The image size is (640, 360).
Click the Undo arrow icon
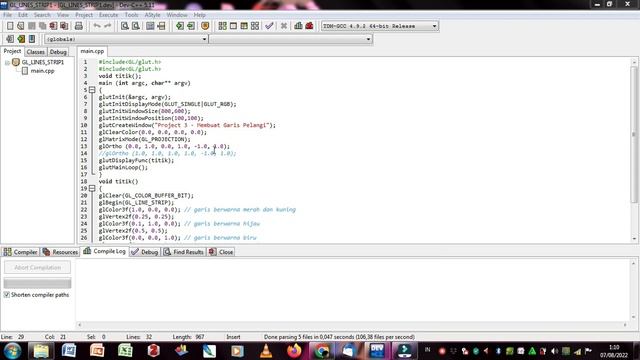tap(97, 26)
